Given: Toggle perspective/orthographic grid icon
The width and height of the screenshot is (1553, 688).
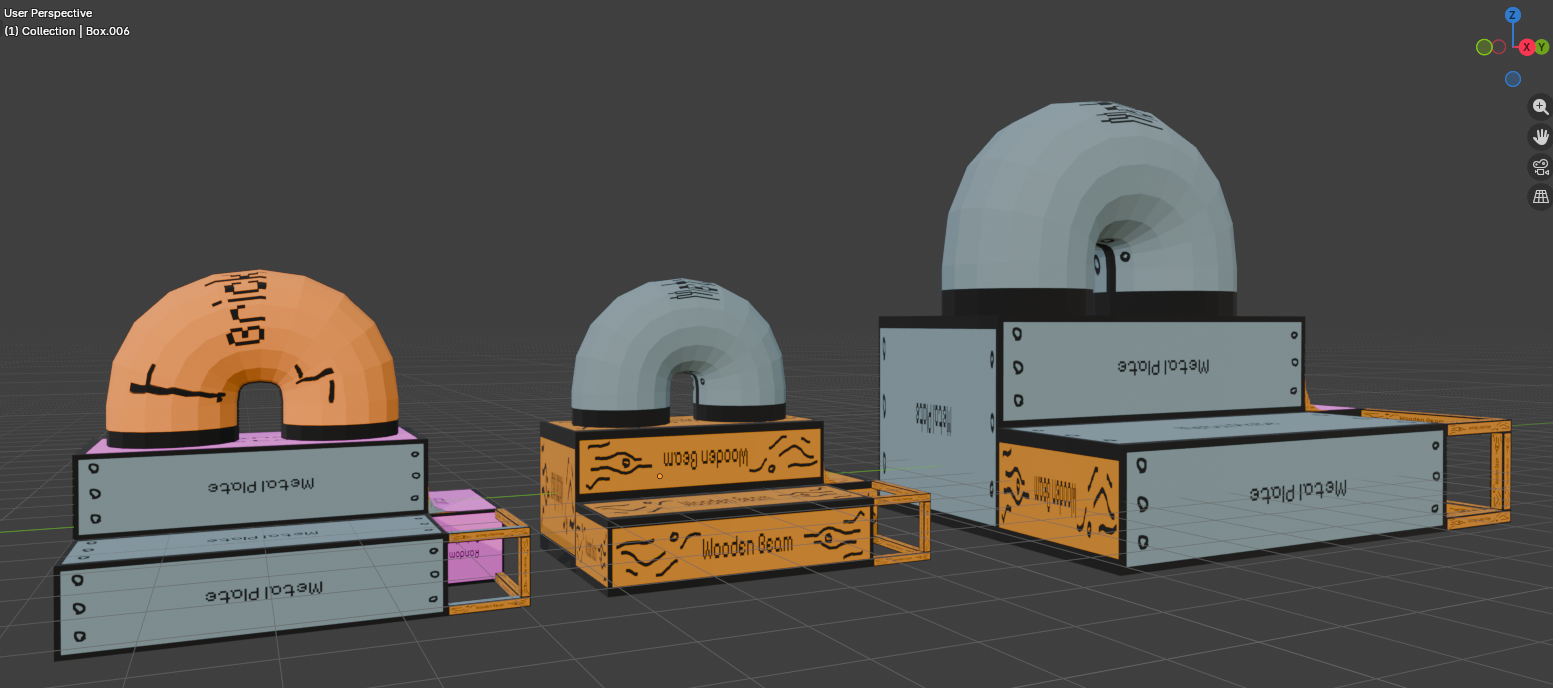Looking at the screenshot, I should point(1540,197).
